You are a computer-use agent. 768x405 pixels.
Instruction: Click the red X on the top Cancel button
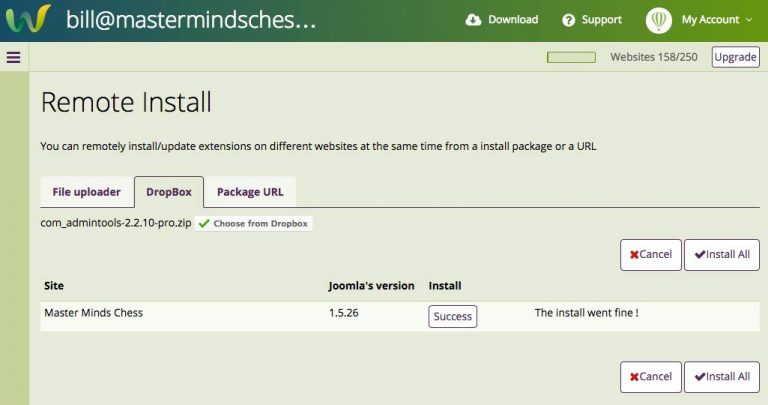click(634, 255)
